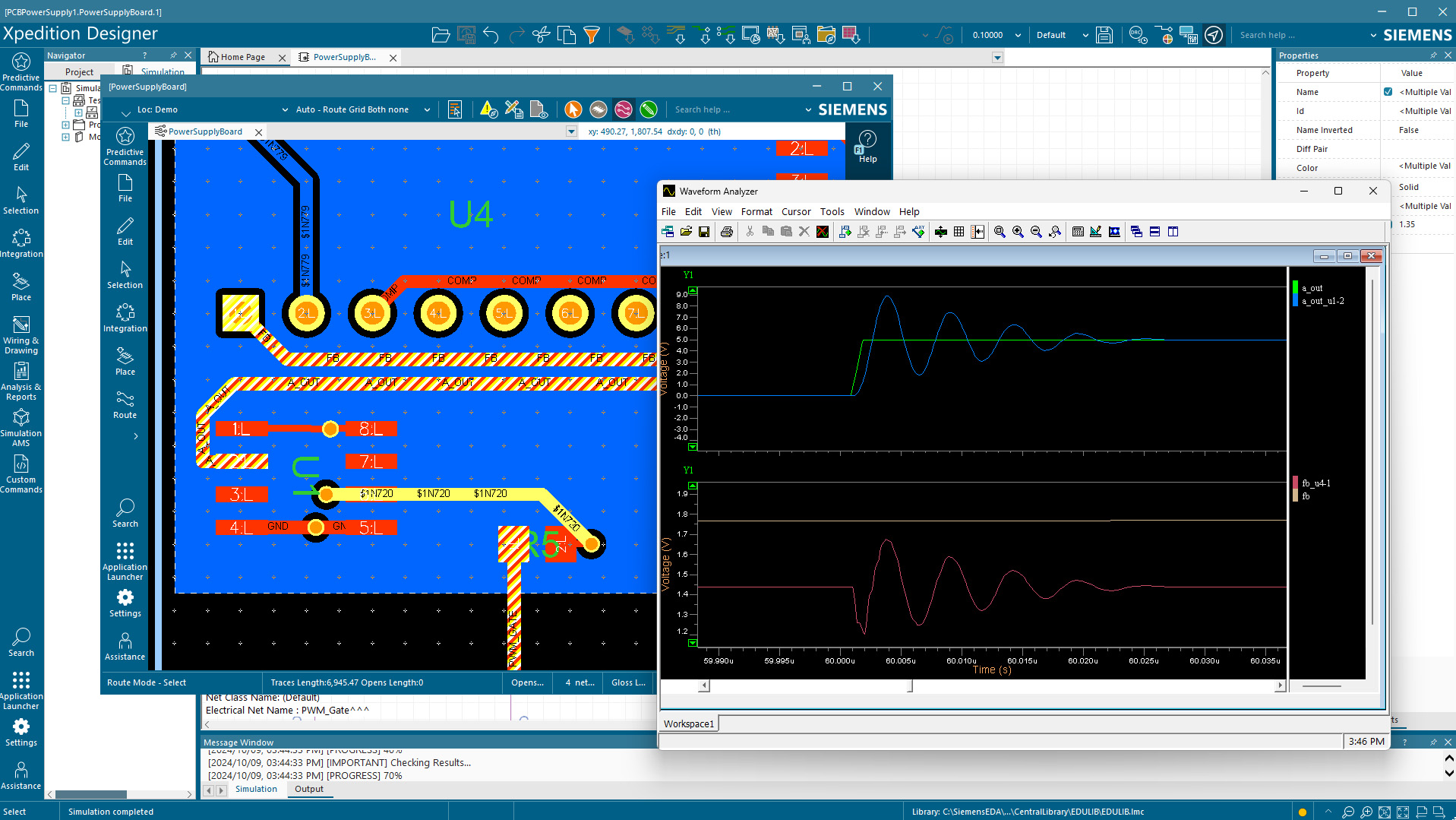Screen dimensions: 1456x820
Task: Click the filter funnel icon in the top toolbar
Action: 592,35
